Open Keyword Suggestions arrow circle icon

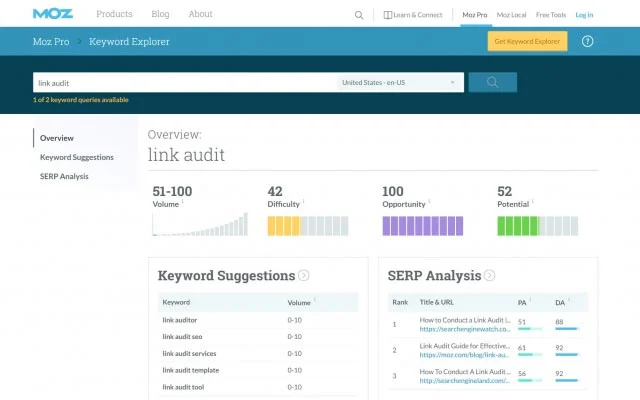pos(304,276)
